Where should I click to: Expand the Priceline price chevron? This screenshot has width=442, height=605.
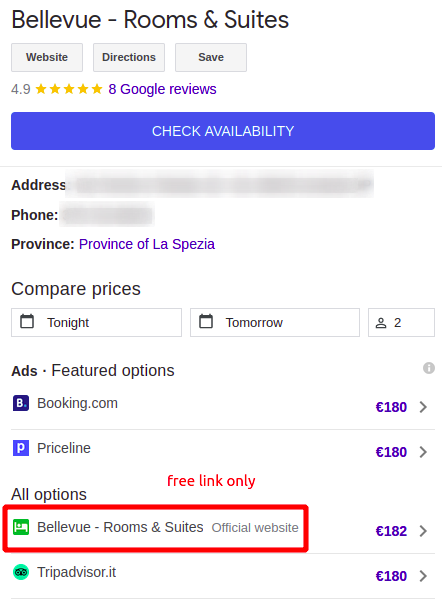[423, 452]
